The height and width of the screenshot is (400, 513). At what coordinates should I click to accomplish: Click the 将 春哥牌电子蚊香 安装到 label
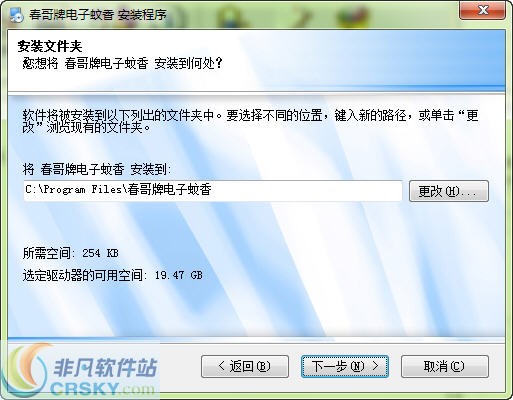click(97, 169)
